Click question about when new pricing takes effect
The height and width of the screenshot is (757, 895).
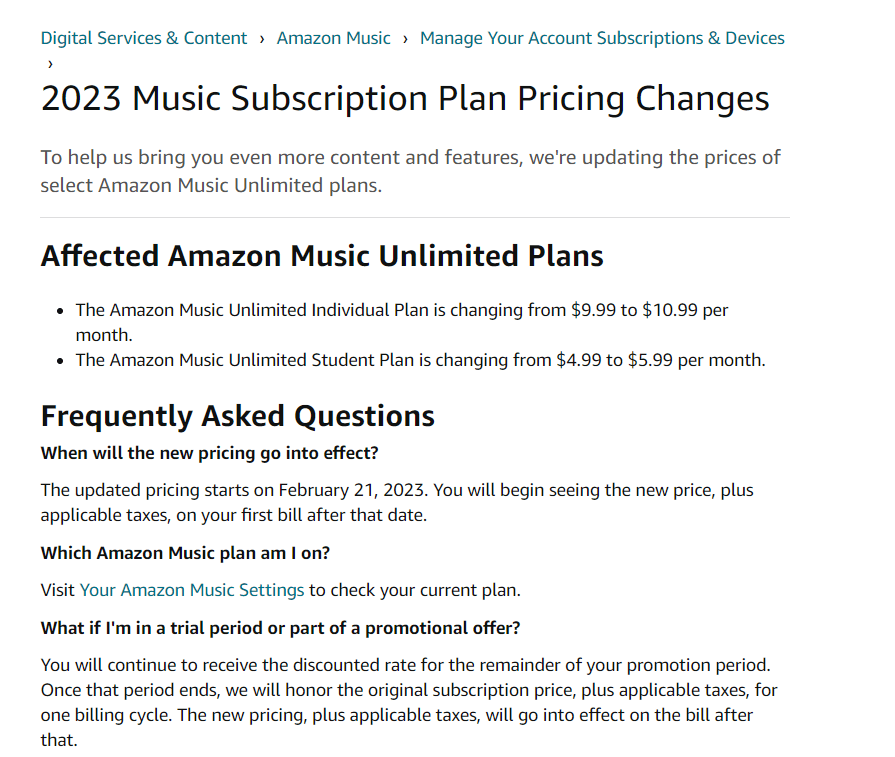(x=209, y=453)
